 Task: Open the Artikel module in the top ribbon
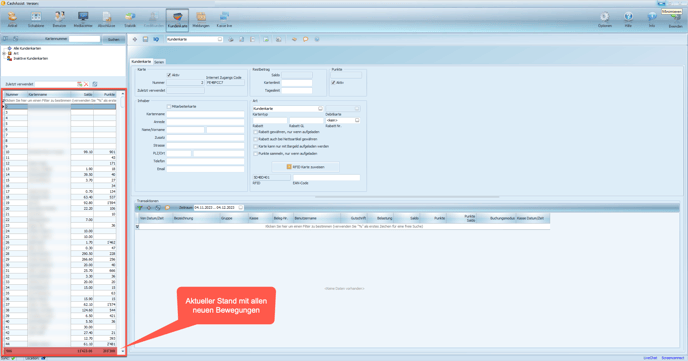(12, 20)
